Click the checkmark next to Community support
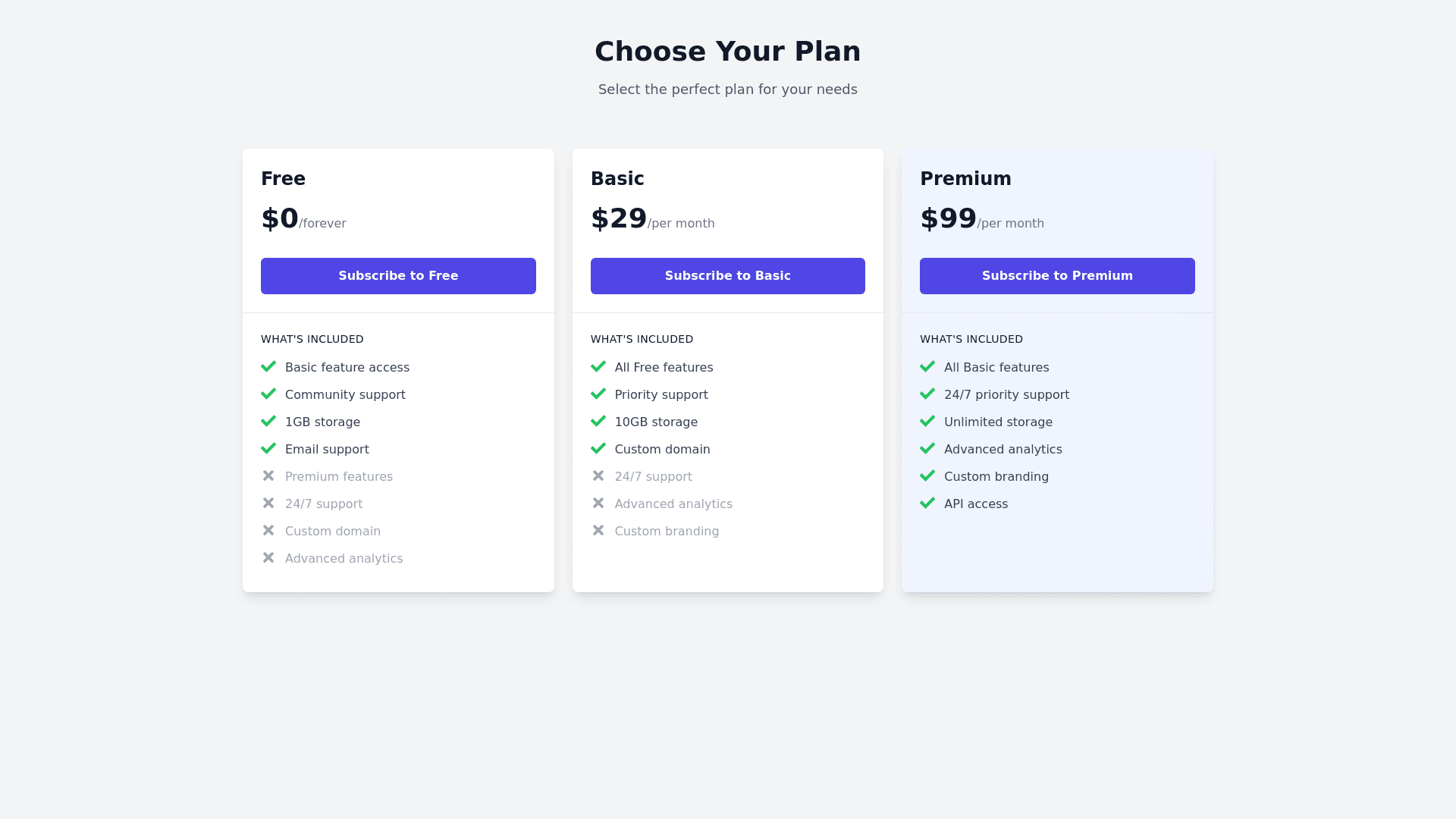This screenshot has width=1456, height=819. point(268,394)
